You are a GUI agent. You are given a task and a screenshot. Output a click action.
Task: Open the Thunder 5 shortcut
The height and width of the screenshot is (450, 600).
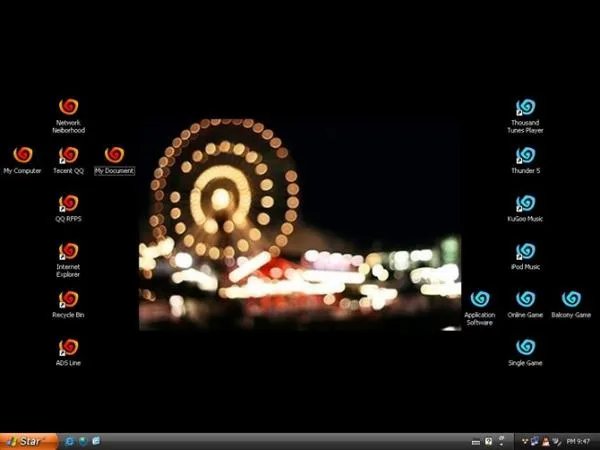click(x=525, y=156)
